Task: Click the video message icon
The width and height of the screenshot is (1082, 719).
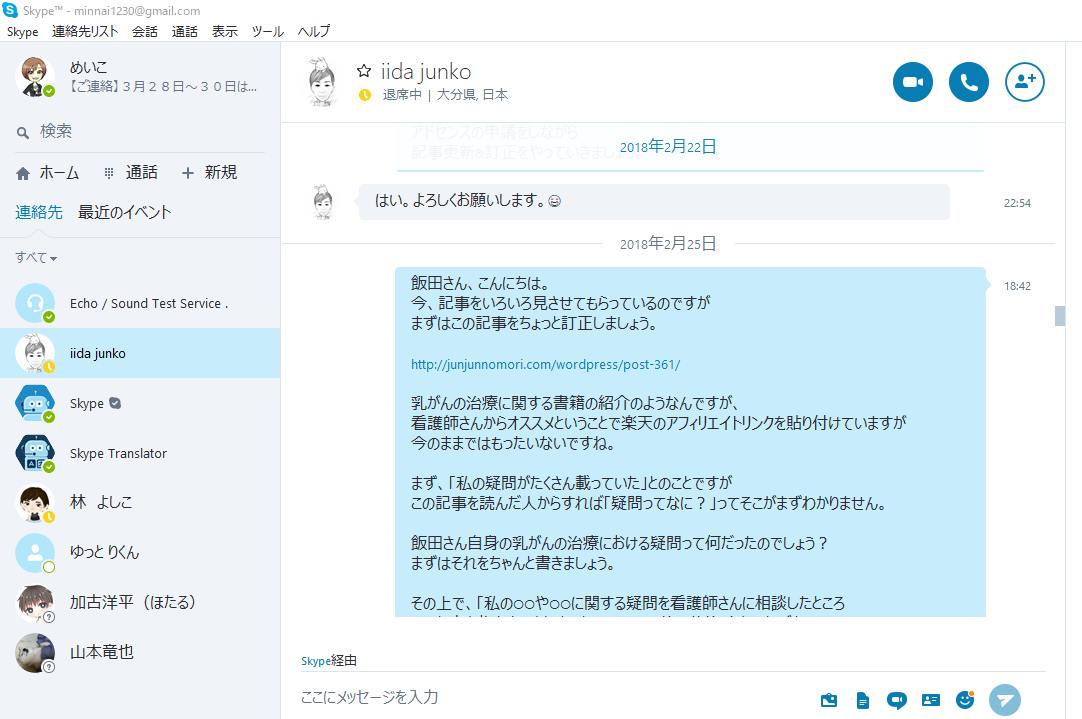Action: [896, 700]
